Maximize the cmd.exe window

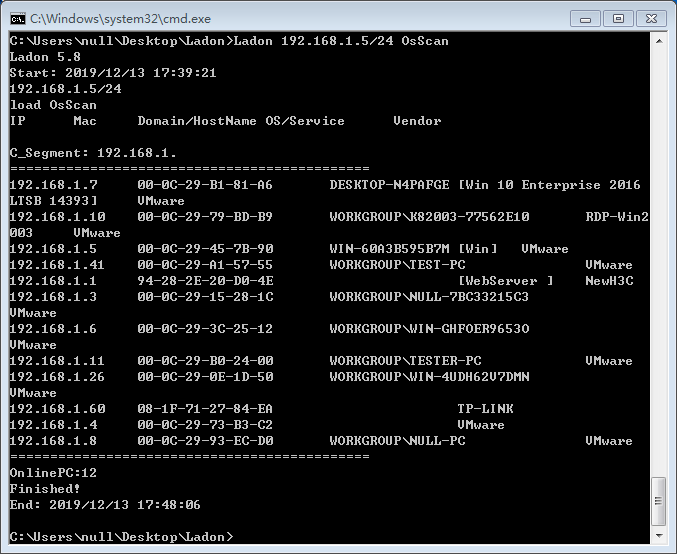coord(618,19)
